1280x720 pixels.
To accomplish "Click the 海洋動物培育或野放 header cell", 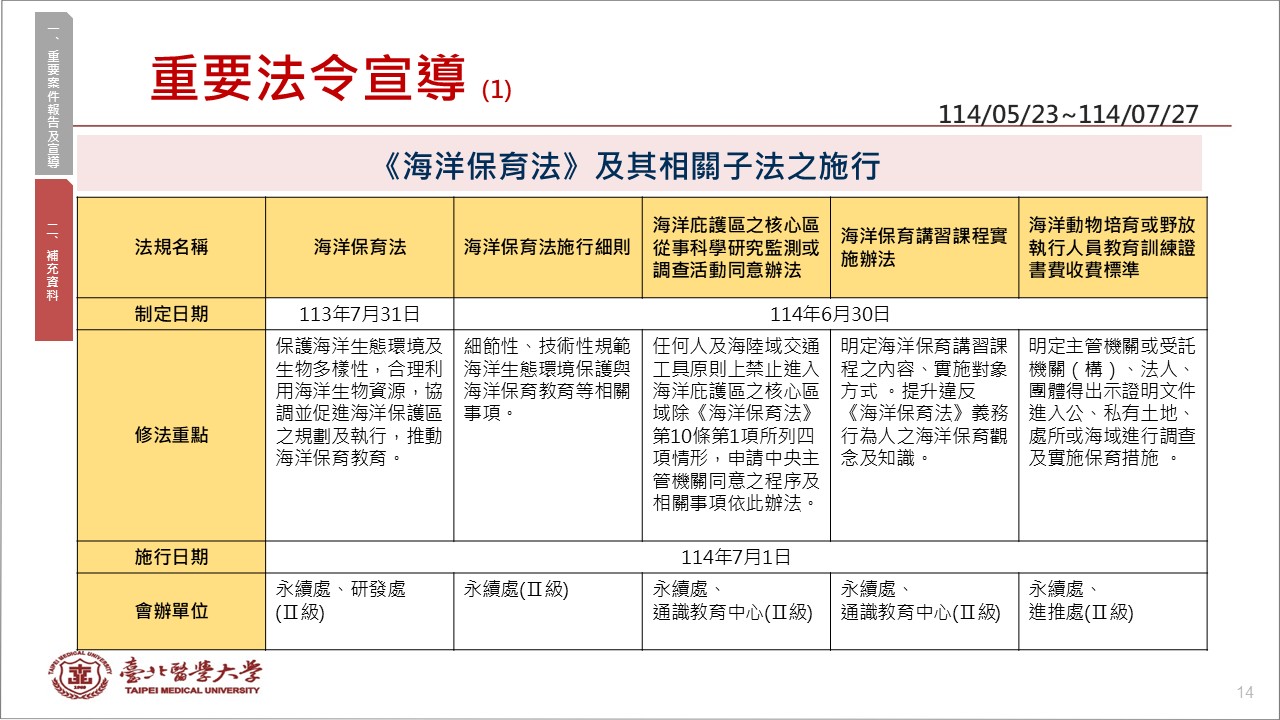I will [1113, 247].
